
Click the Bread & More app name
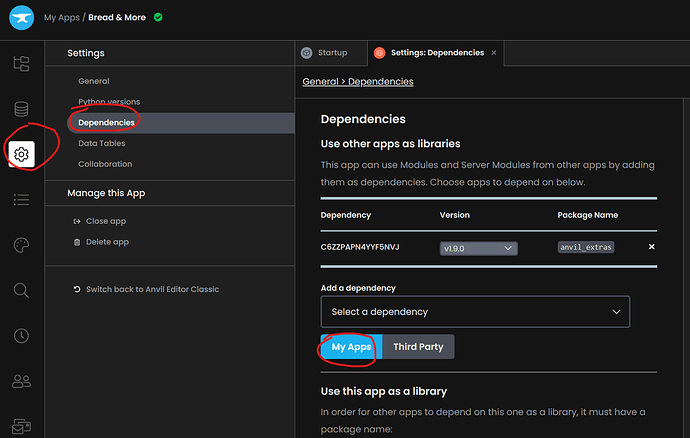pyautogui.click(x=117, y=18)
